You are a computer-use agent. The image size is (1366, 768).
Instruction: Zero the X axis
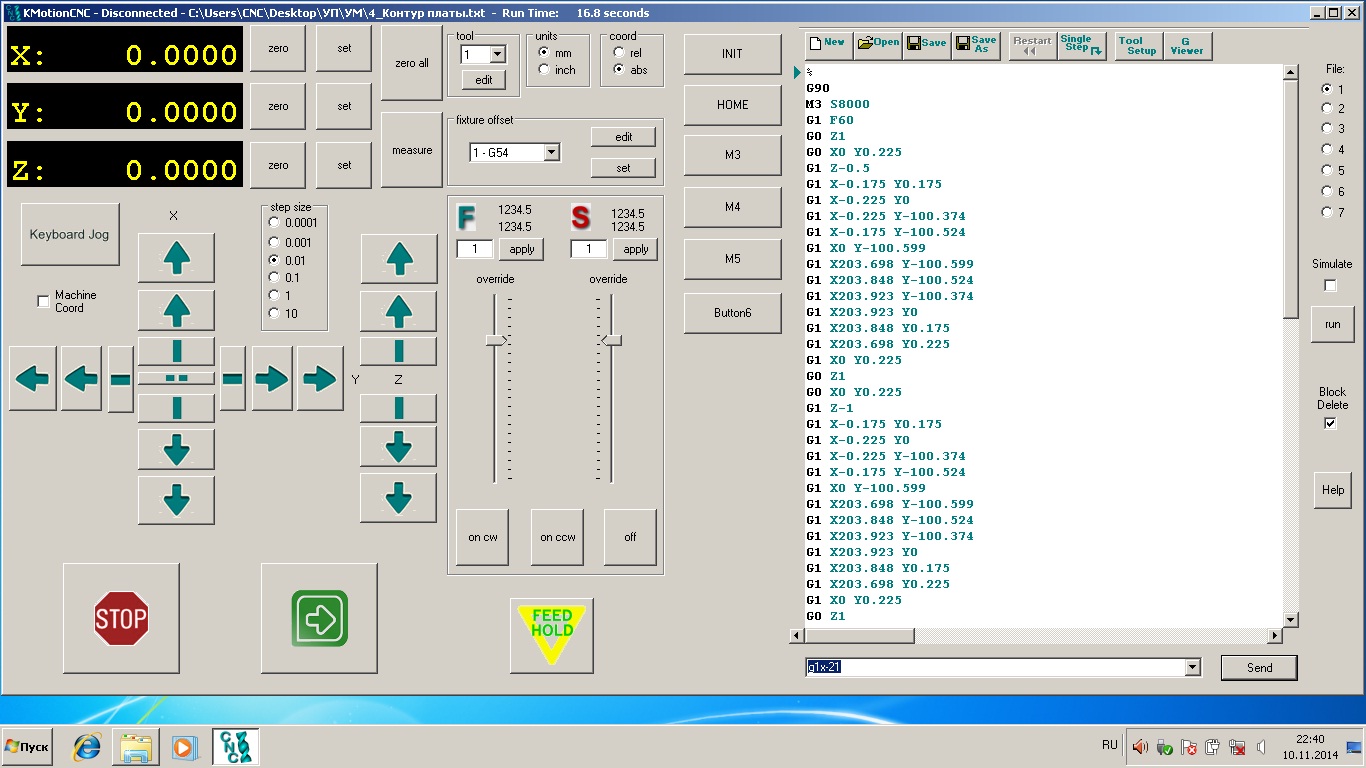tap(278, 48)
